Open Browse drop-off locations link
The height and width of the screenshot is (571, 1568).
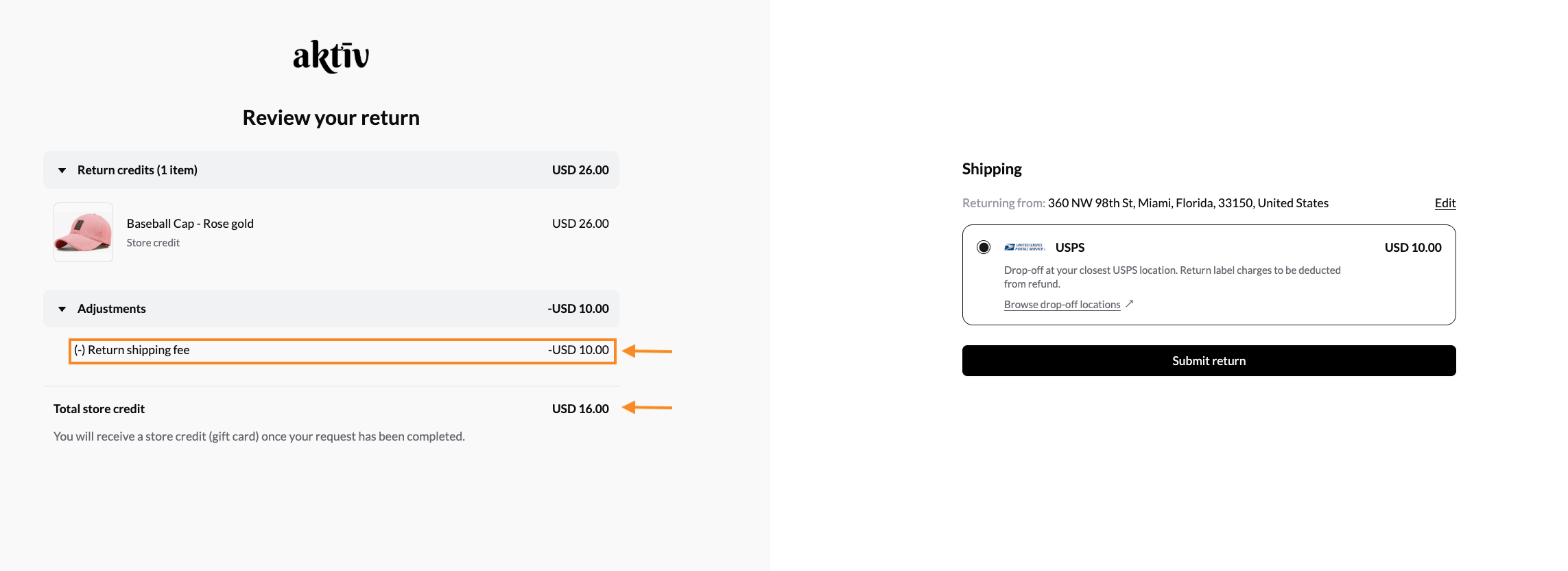[1062, 305]
